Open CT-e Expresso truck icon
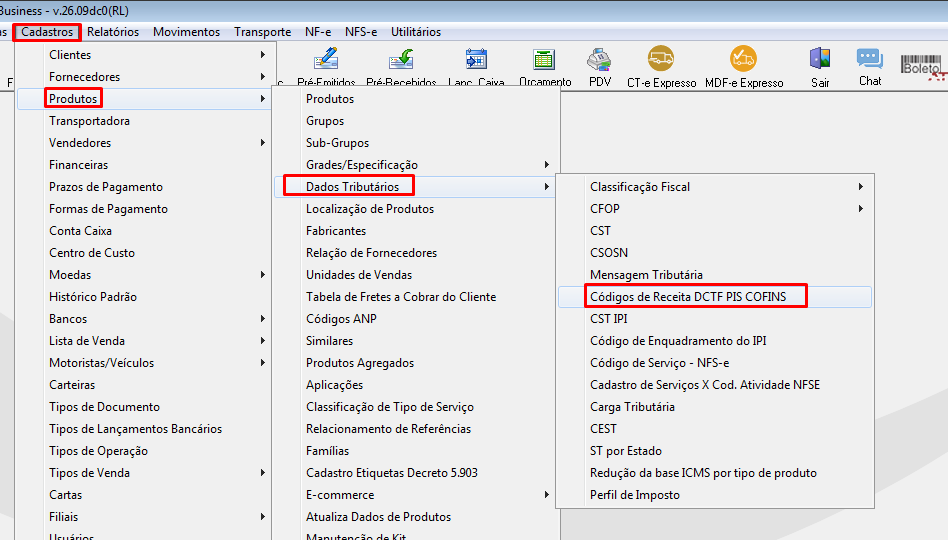 pyautogui.click(x=661, y=59)
